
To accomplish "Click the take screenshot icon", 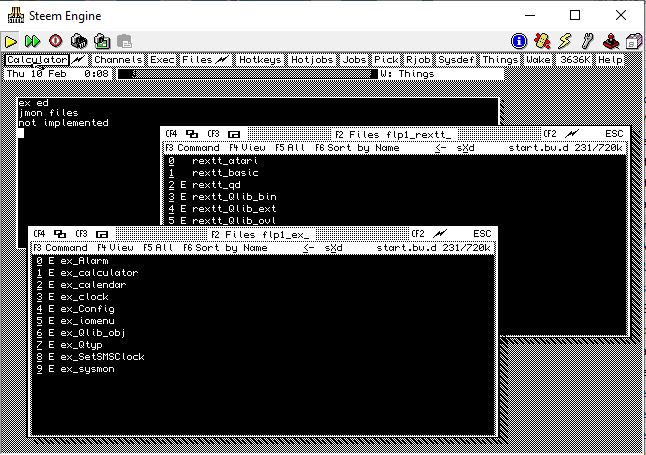I will 102,41.
